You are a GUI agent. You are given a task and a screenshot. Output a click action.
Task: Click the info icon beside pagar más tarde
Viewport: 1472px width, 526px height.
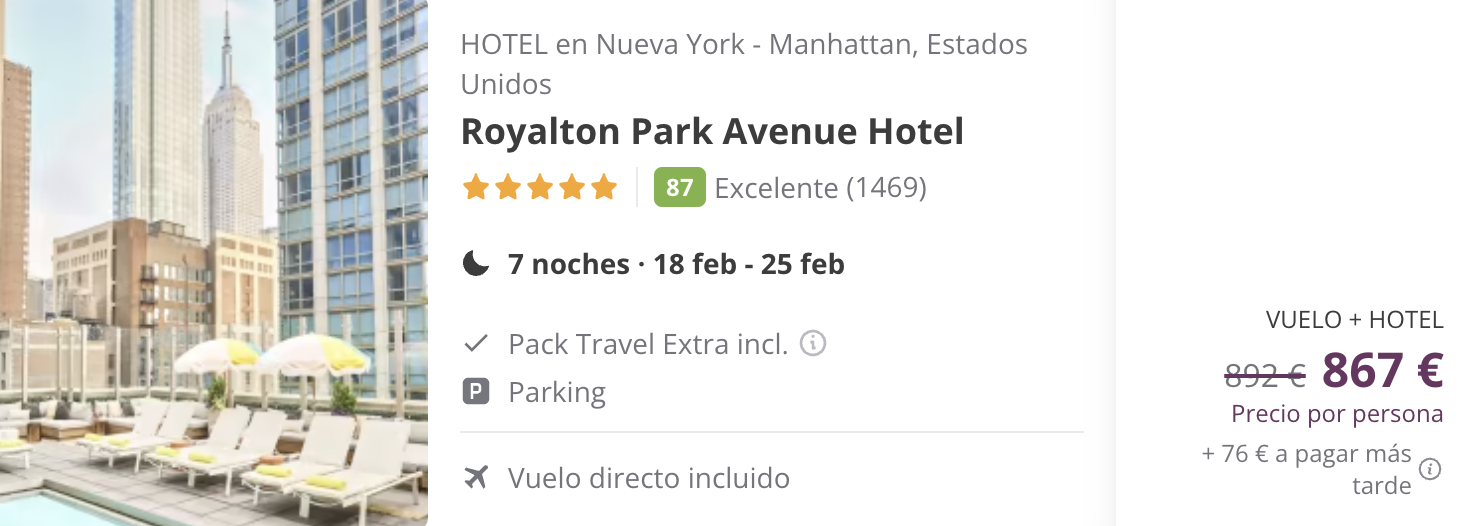[x=1430, y=468]
